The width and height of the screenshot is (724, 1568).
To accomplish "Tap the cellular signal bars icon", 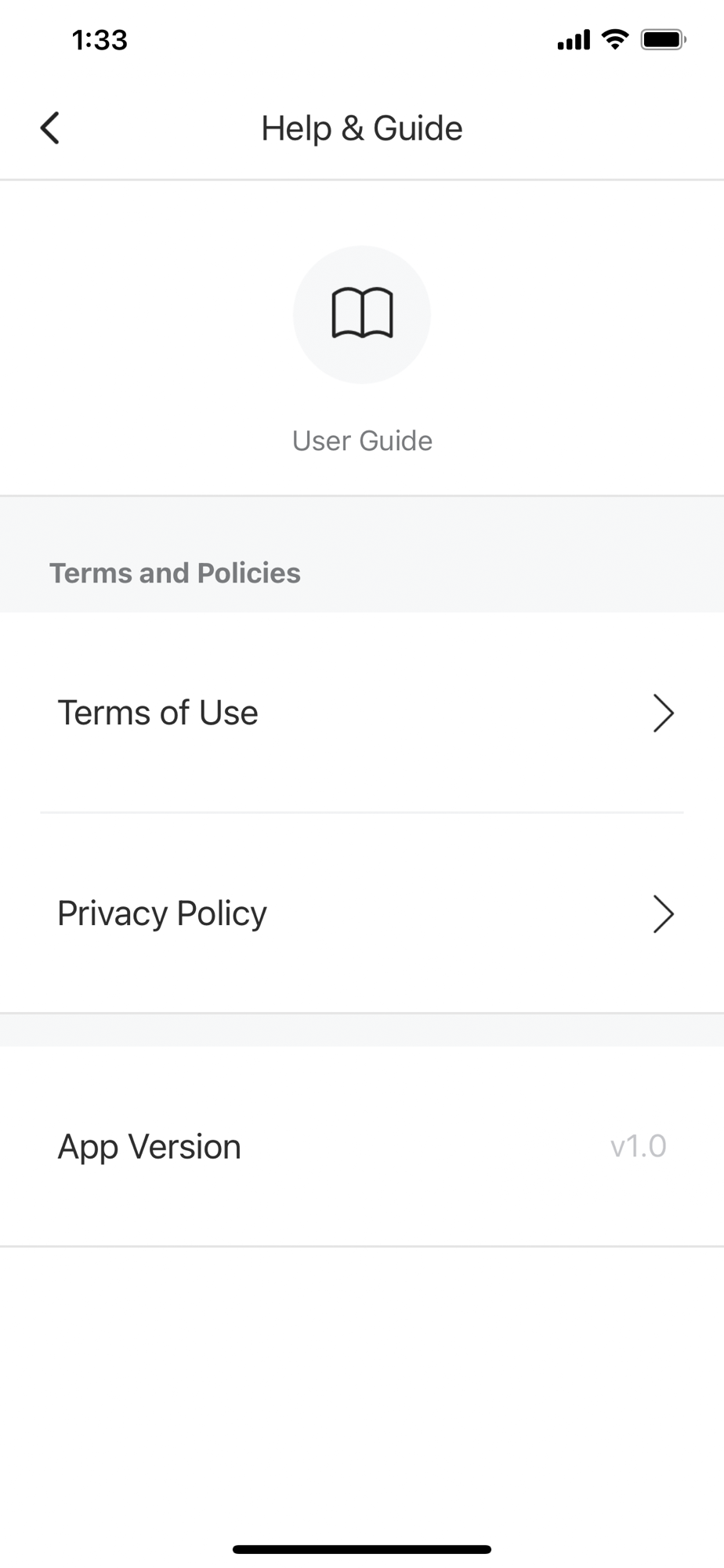I will click(x=574, y=40).
